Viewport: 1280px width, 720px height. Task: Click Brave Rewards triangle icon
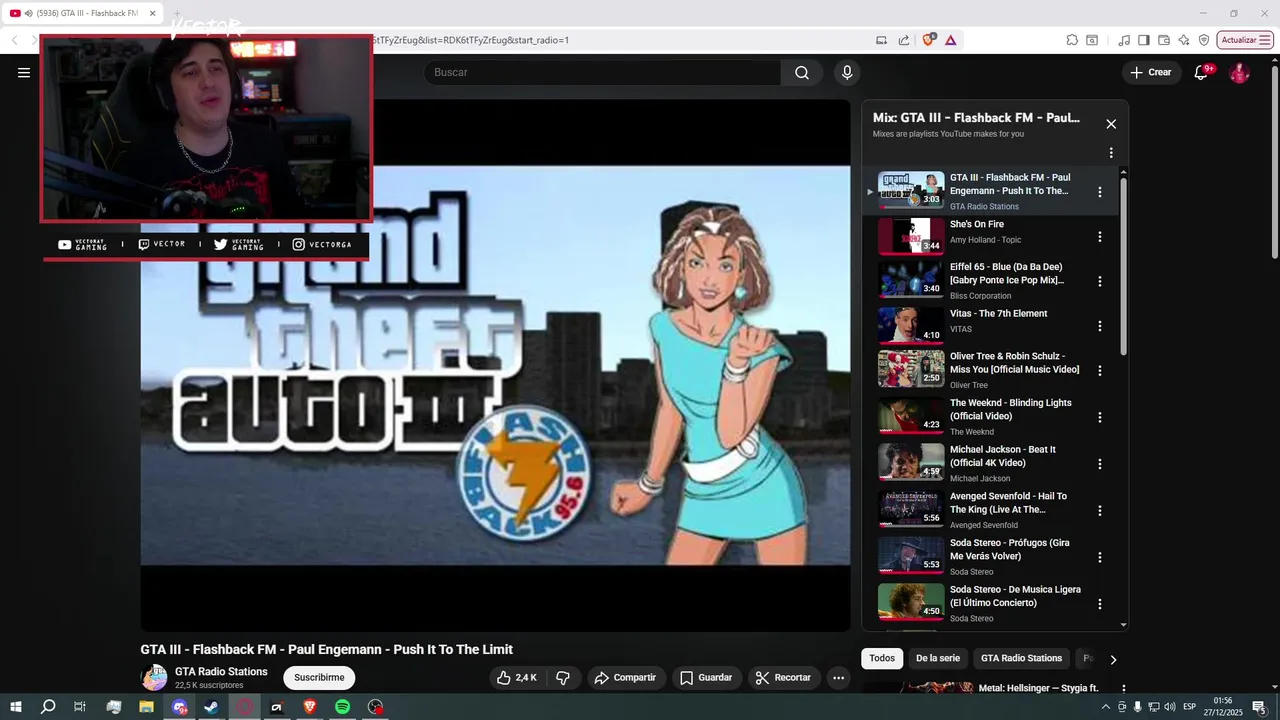(x=950, y=40)
